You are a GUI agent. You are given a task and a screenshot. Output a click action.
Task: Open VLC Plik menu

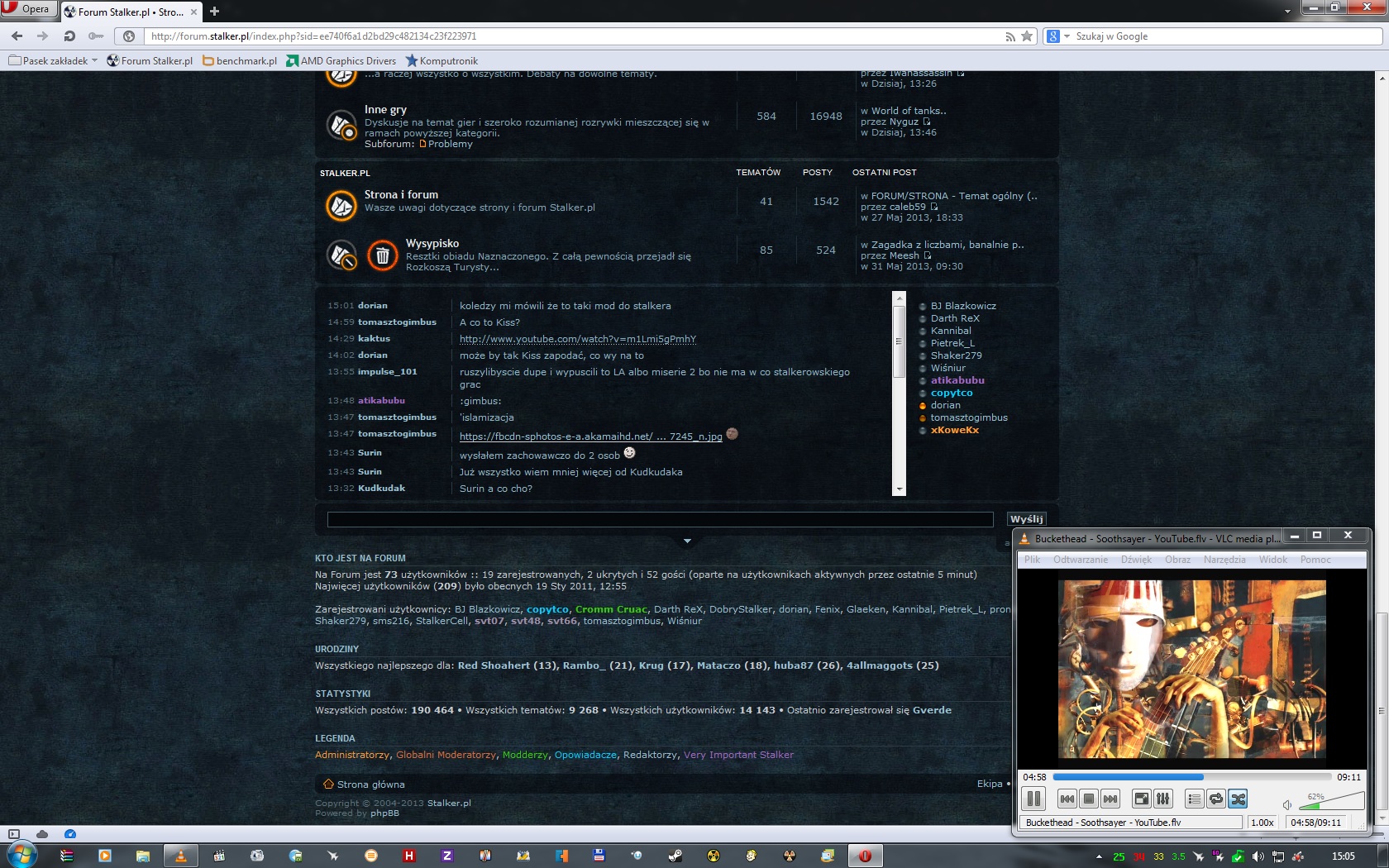point(1032,560)
